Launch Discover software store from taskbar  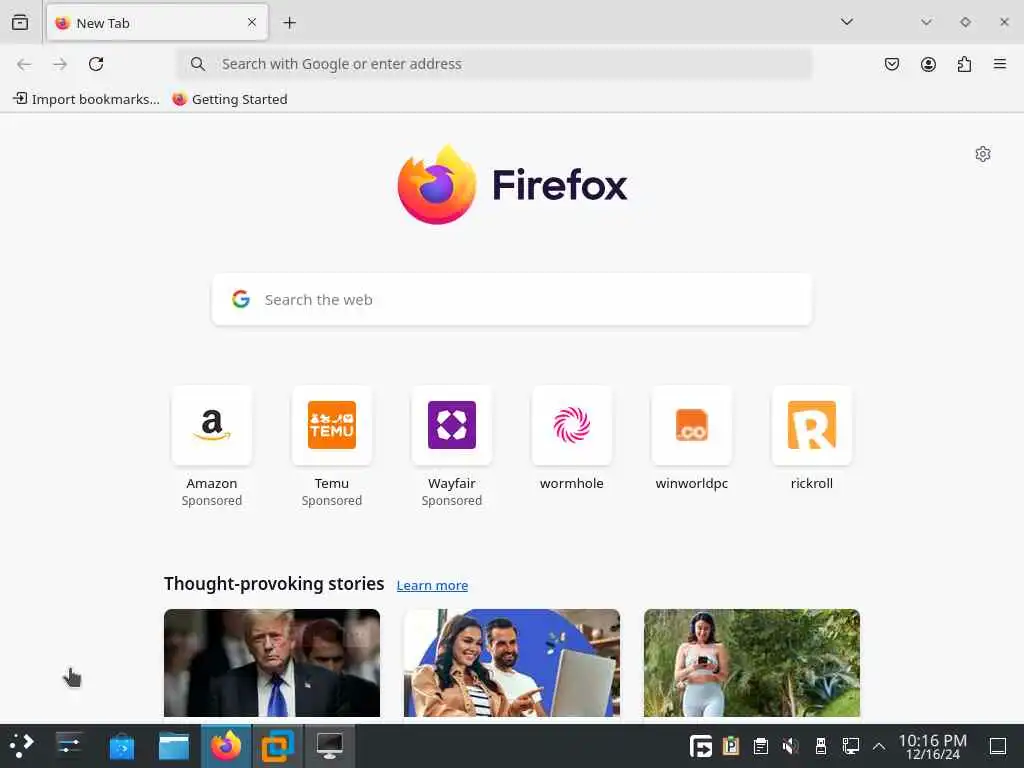pyautogui.click(x=121, y=746)
